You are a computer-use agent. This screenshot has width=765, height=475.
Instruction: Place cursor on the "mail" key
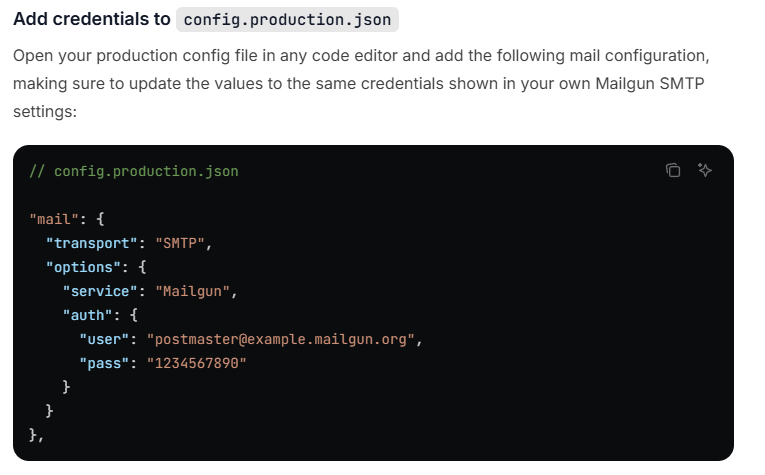54,219
